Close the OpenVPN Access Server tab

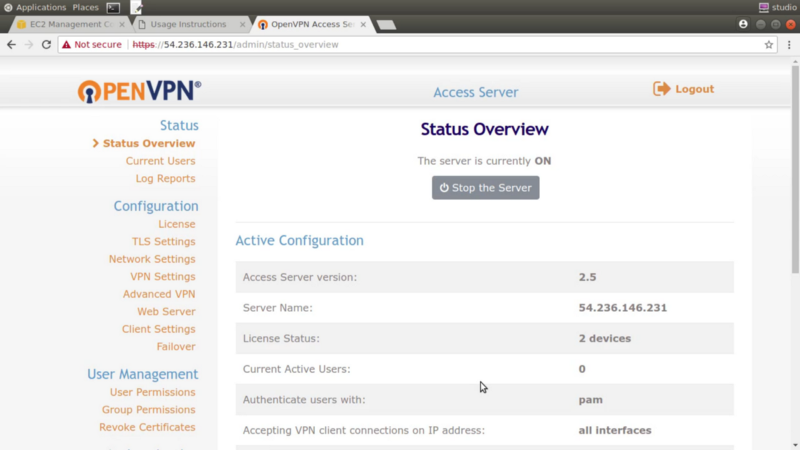pos(363,24)
